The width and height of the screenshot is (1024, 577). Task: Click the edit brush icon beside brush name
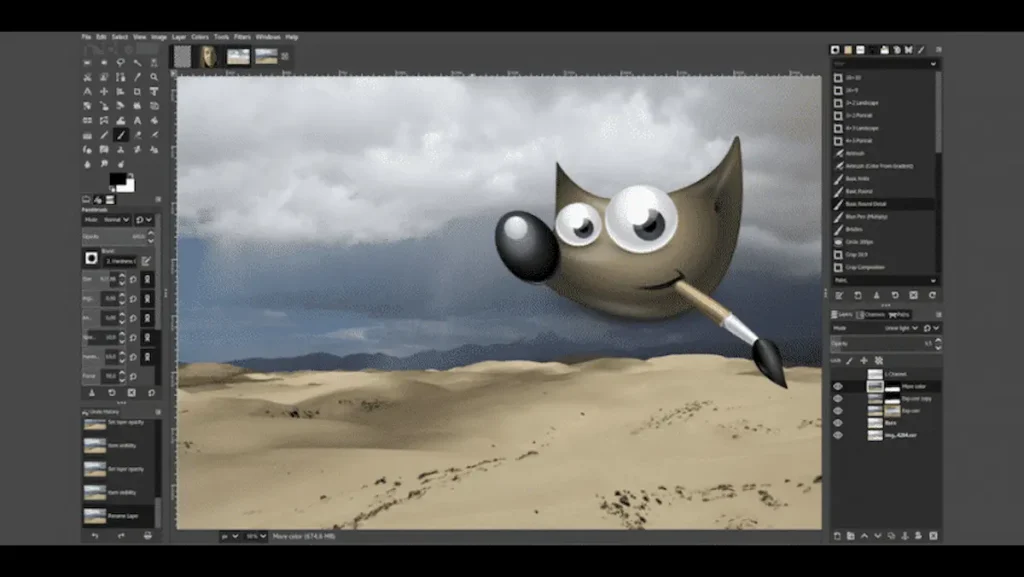[x=147, y=260]
